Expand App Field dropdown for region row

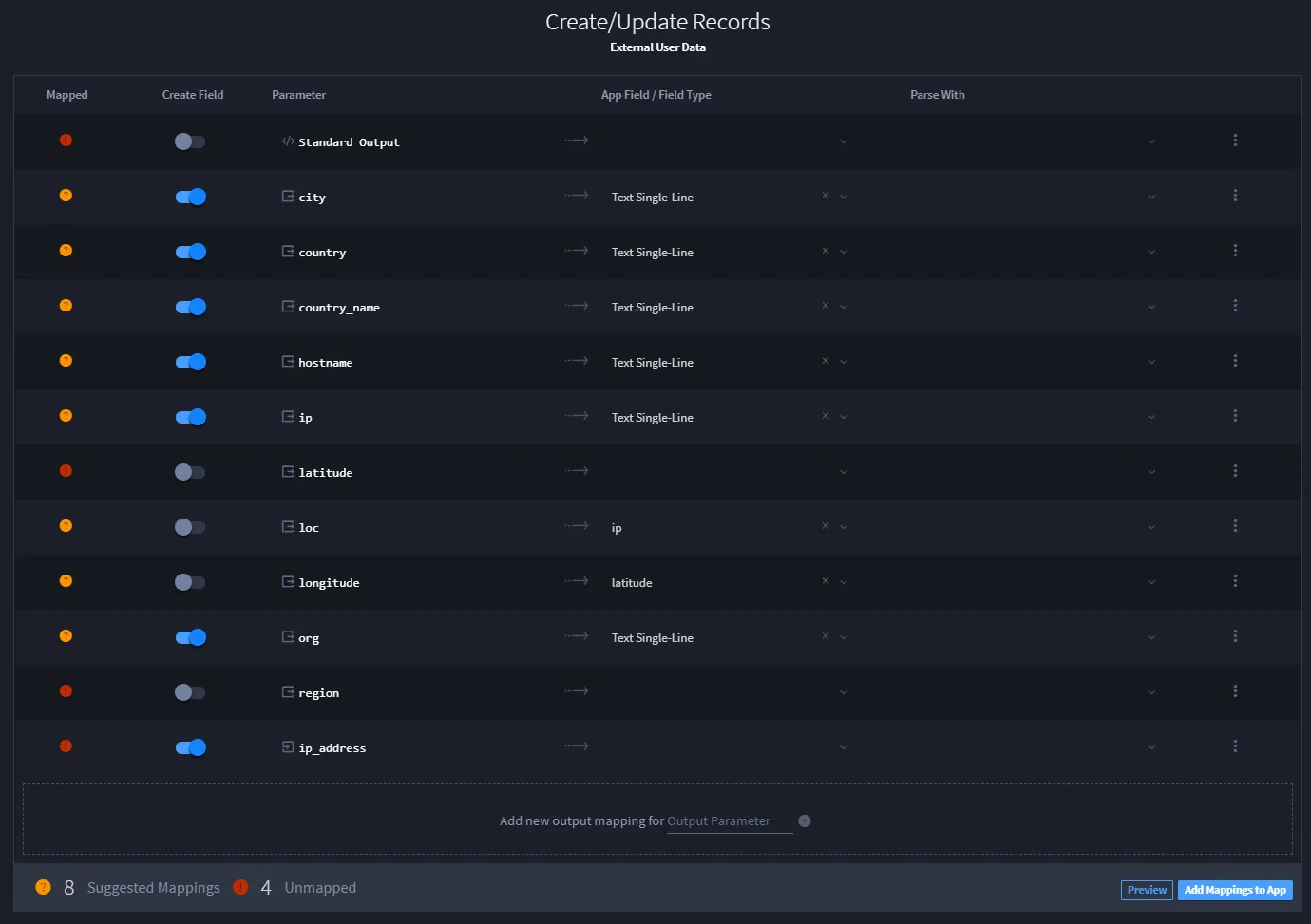click(844, 692)
